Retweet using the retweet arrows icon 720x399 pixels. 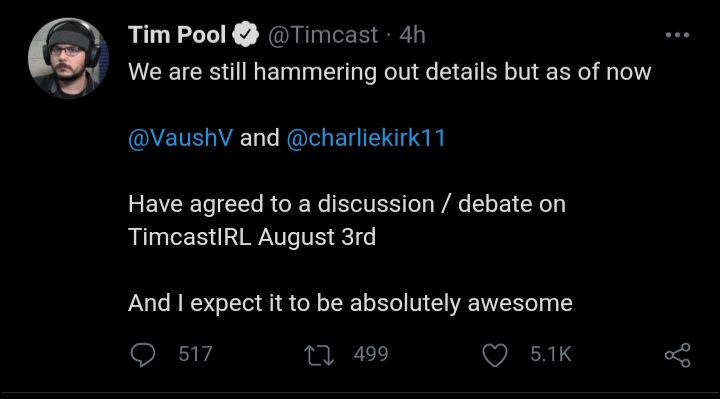319,355
